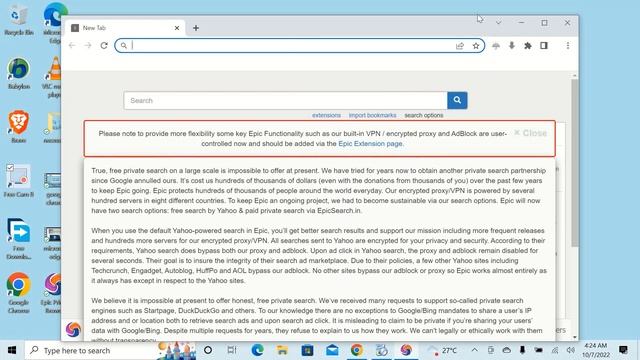Open the Brave browser desktop icon

click(18, 127)
